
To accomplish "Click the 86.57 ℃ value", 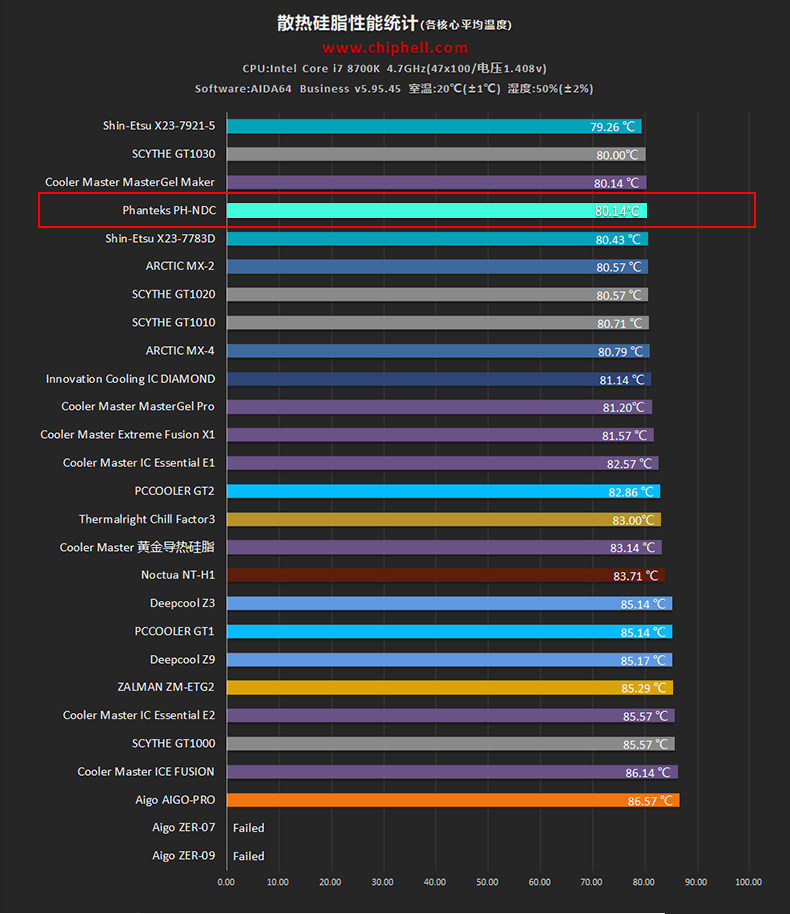I will 650,801.
